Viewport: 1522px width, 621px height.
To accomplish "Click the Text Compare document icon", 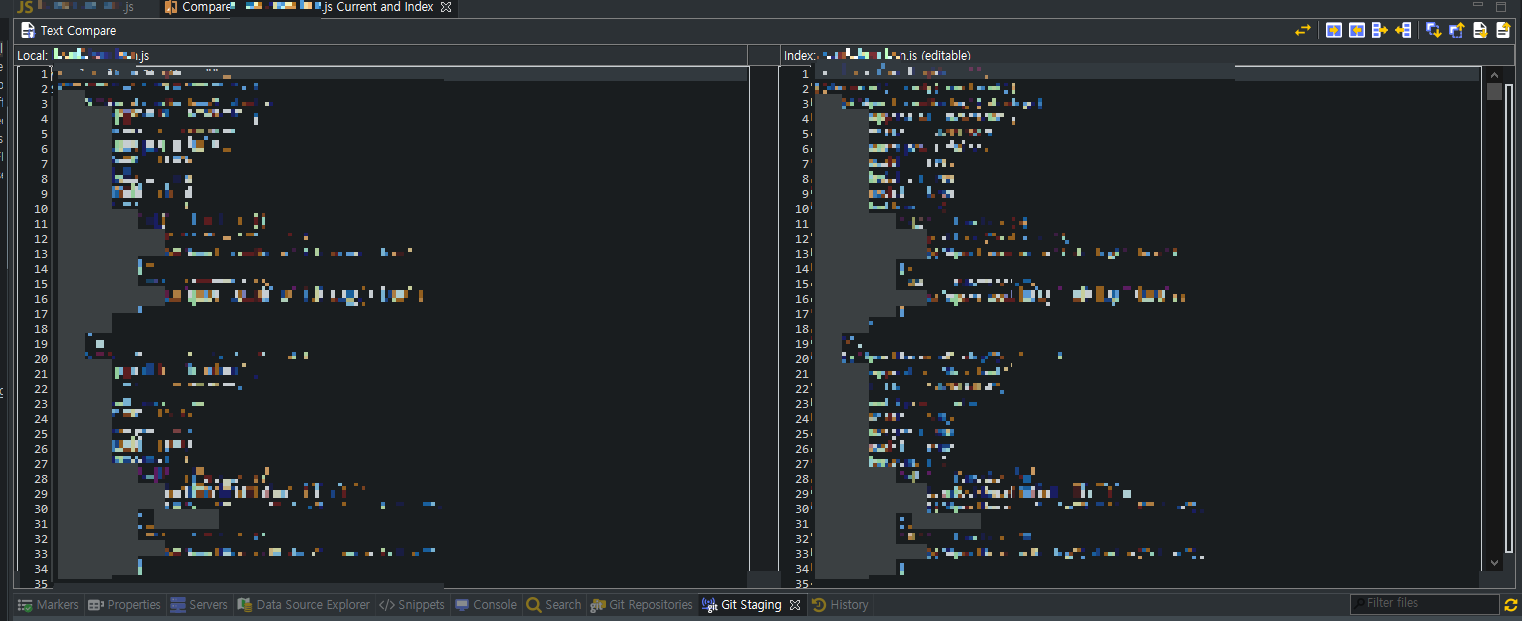I will coord(28,30).
